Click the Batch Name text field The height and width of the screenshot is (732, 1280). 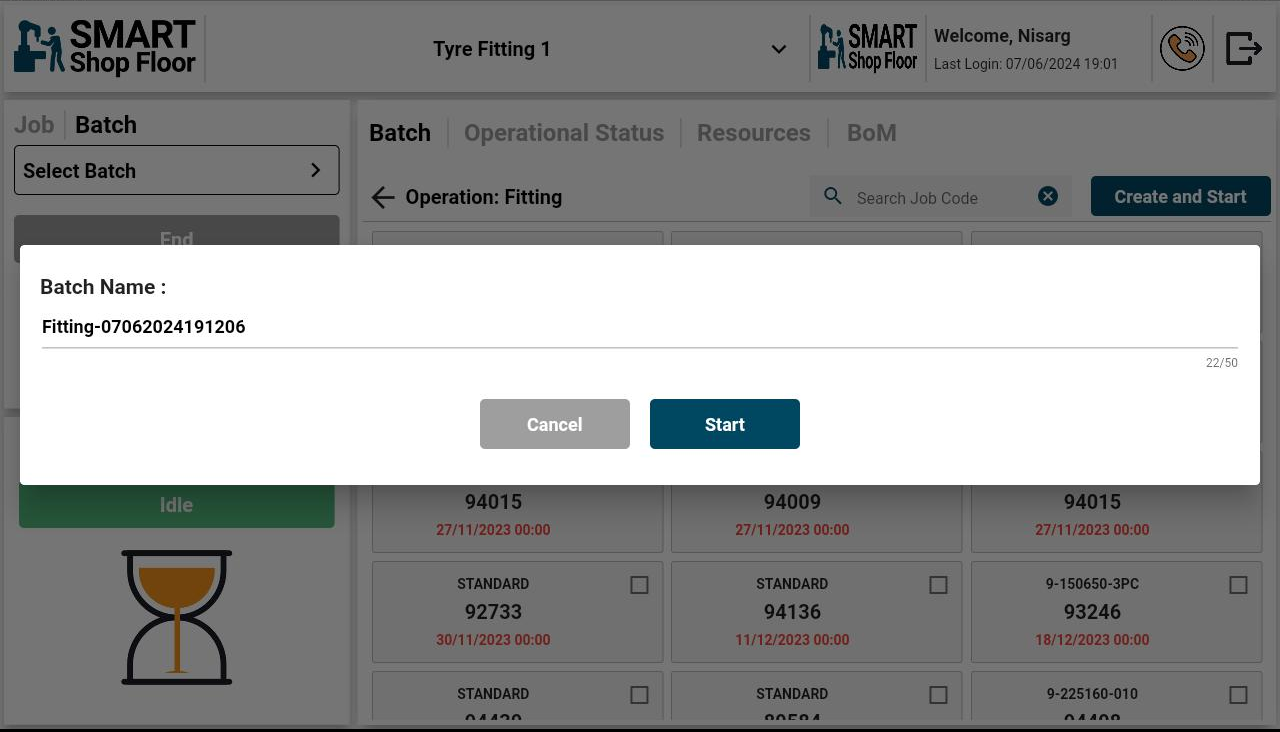pos(639,327)
